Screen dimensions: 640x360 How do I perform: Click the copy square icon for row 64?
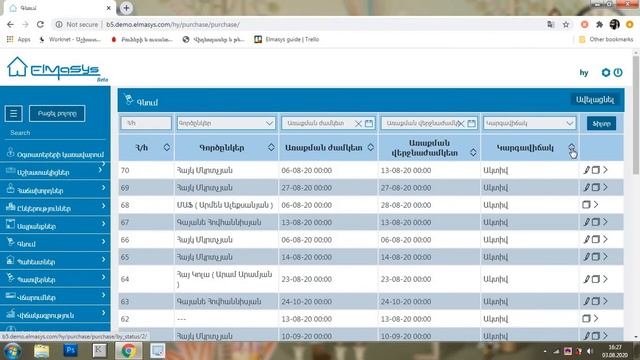pos(596,279)
